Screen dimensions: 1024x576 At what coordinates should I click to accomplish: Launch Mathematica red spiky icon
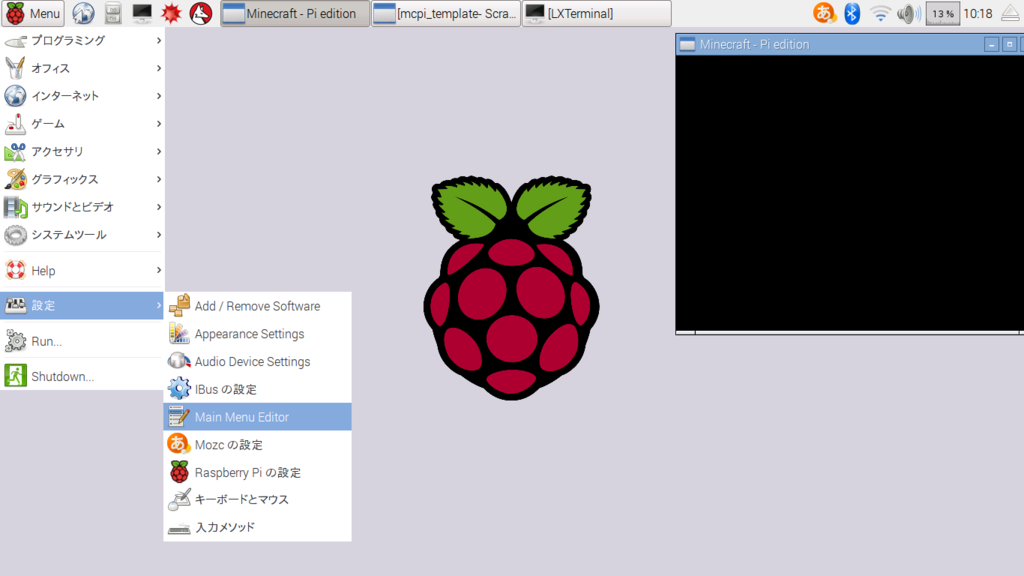tap(171, 13)
